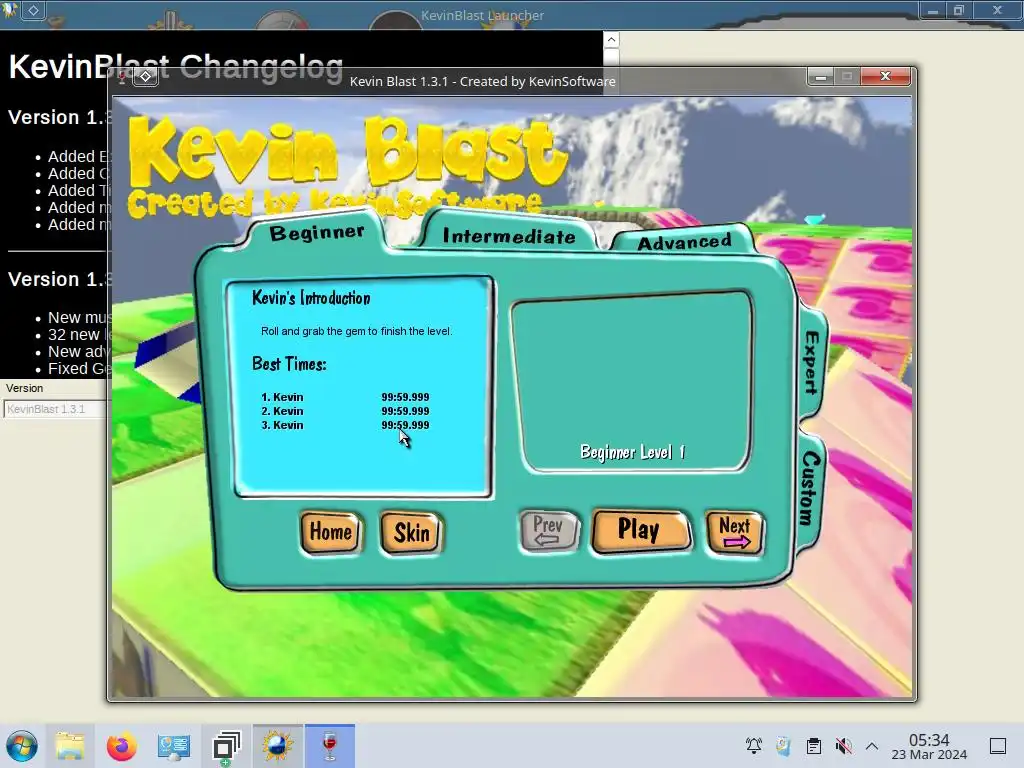Screen dimensions: 1024x768
Task: Click the first best time entry '1. Kevin'
Action: point(345,397)
